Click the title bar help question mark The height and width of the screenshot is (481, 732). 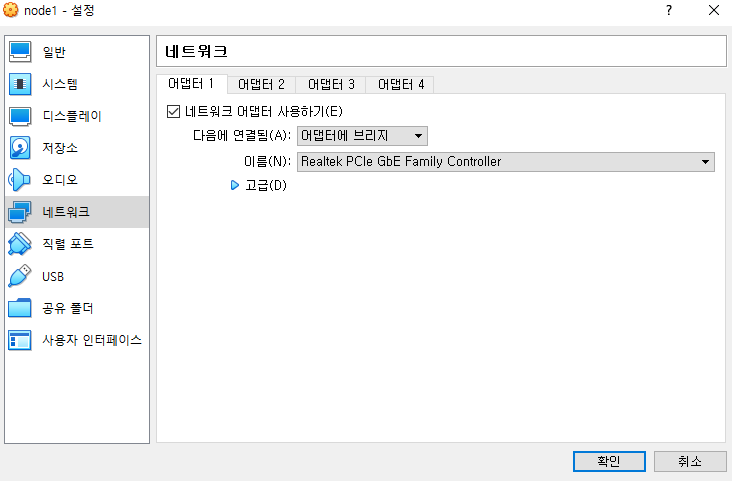(x=668, y=10)
